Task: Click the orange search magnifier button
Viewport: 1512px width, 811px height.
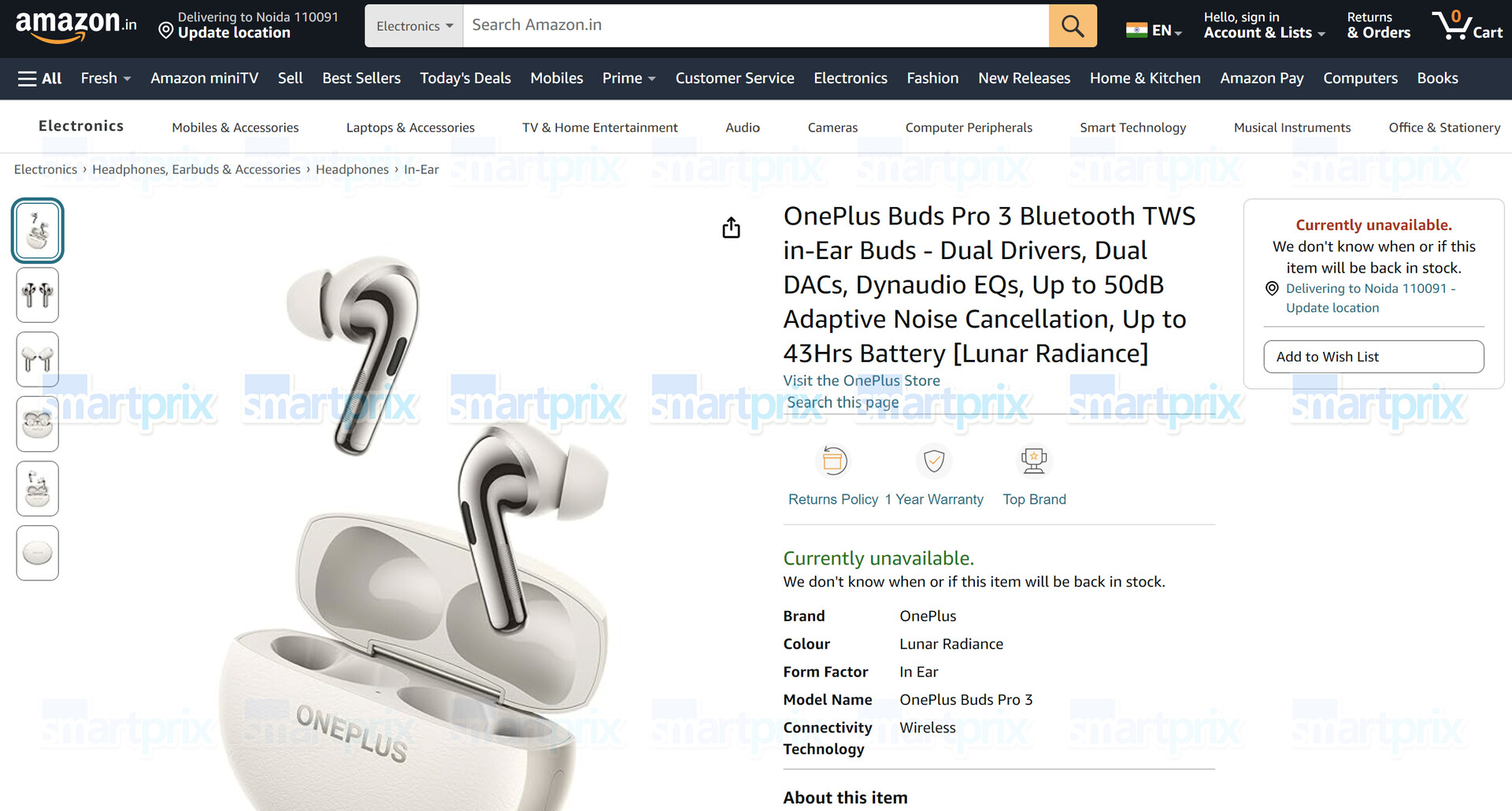Action: point(1072,26)
